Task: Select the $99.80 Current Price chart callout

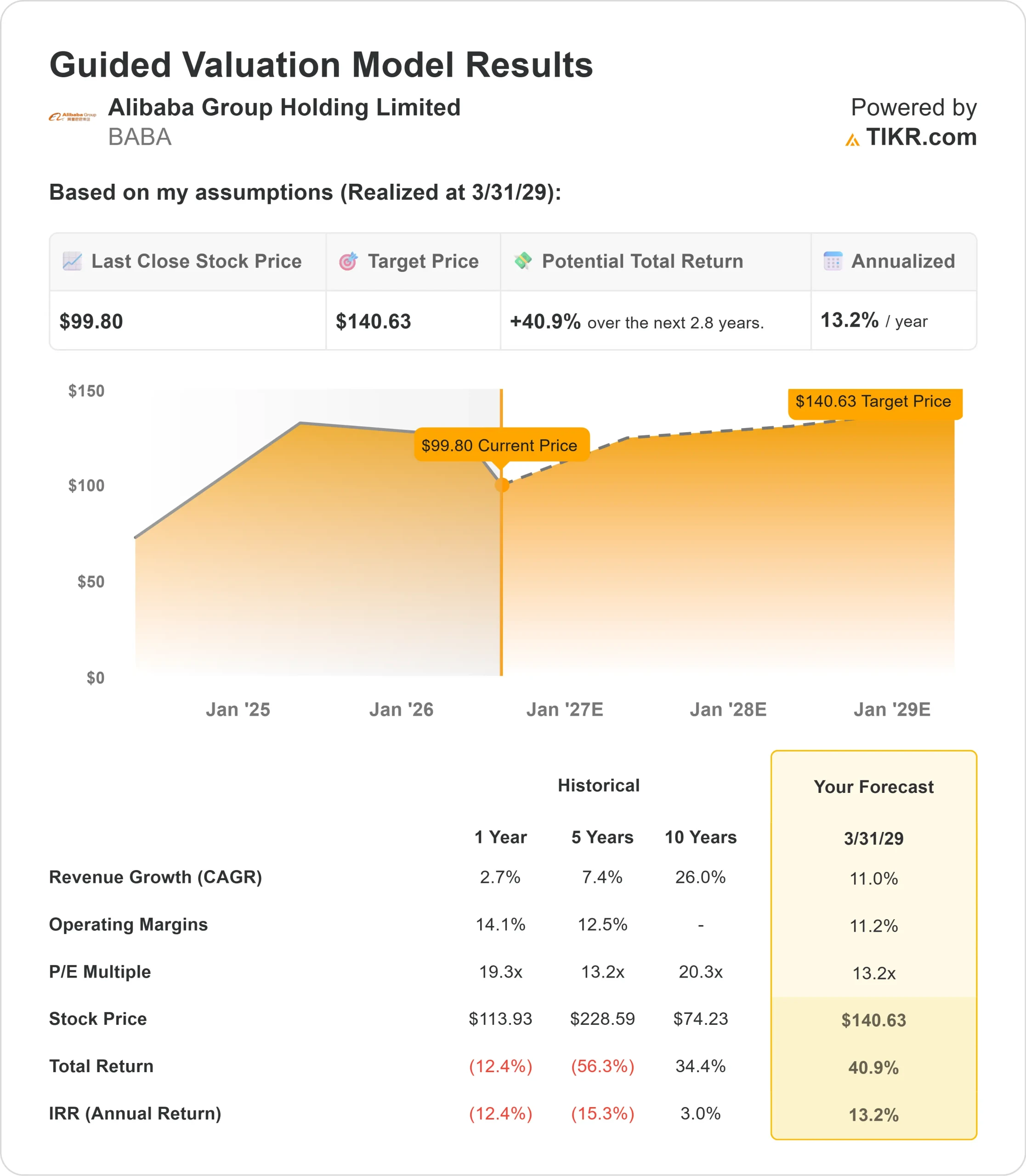Action: pos(502,445)
